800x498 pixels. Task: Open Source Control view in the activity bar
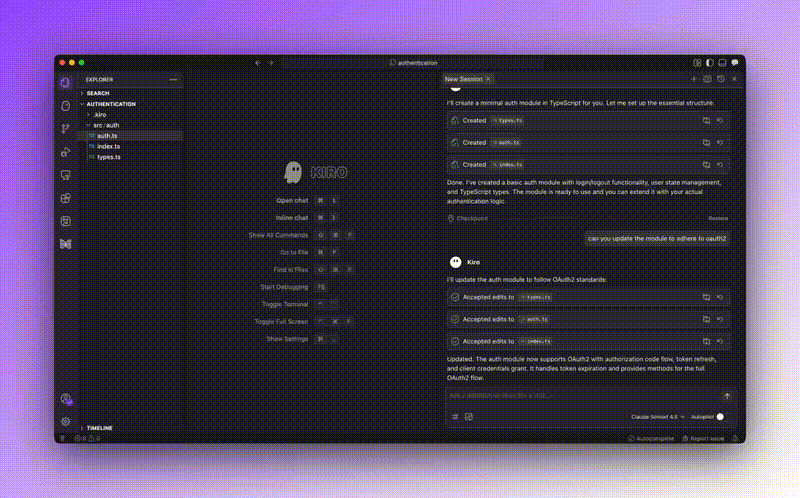click(65, 129)
